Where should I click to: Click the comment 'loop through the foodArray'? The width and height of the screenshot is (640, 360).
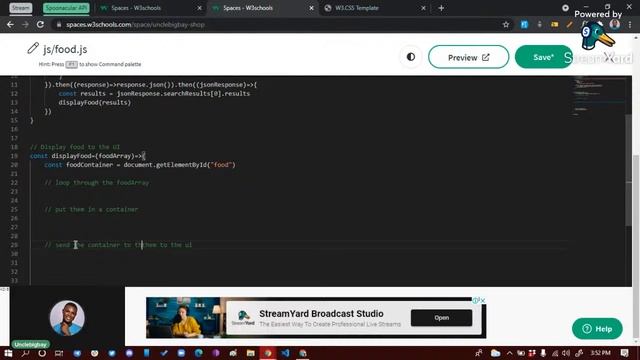coord(97,182)
